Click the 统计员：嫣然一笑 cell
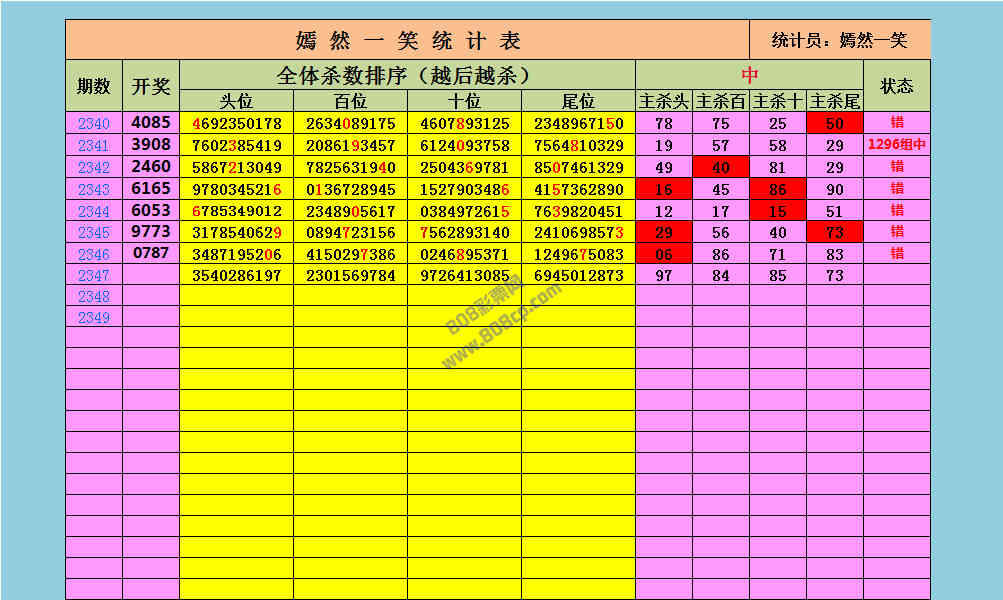 click(x=840, y=40)
